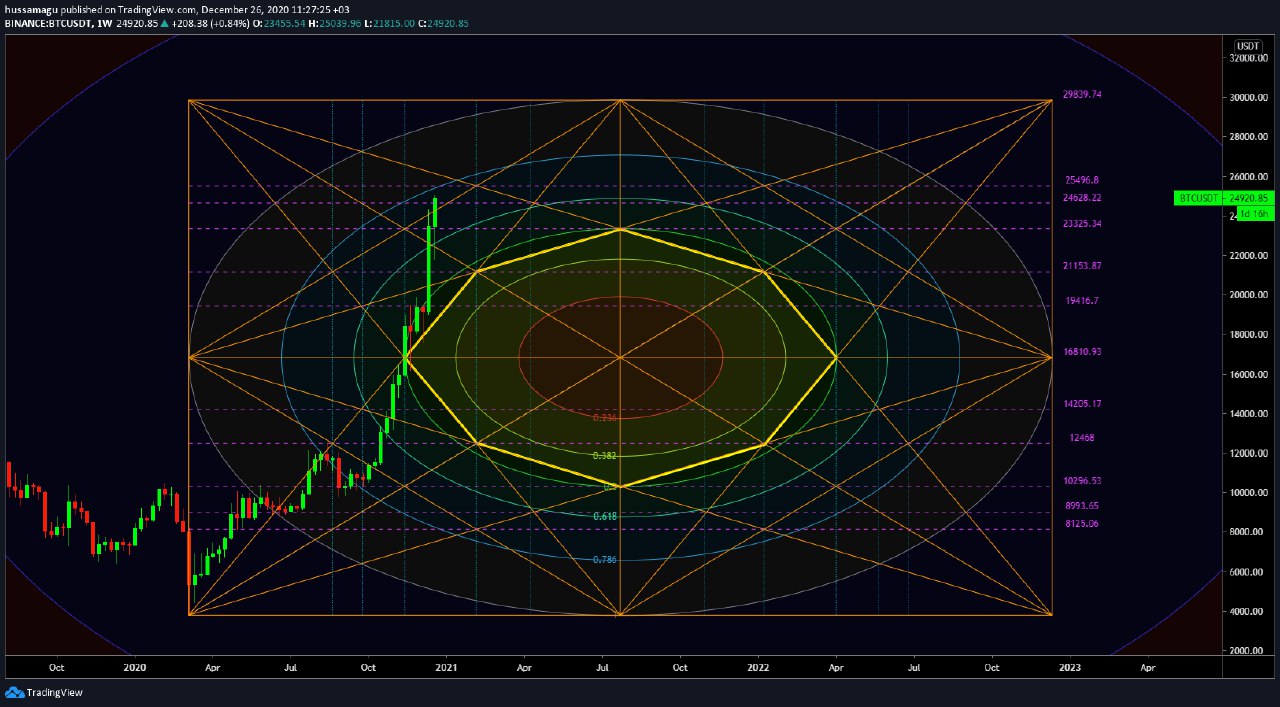Select the 29839.74 level label
This screenshot has height=707, width=1280.
[1082, 94]
